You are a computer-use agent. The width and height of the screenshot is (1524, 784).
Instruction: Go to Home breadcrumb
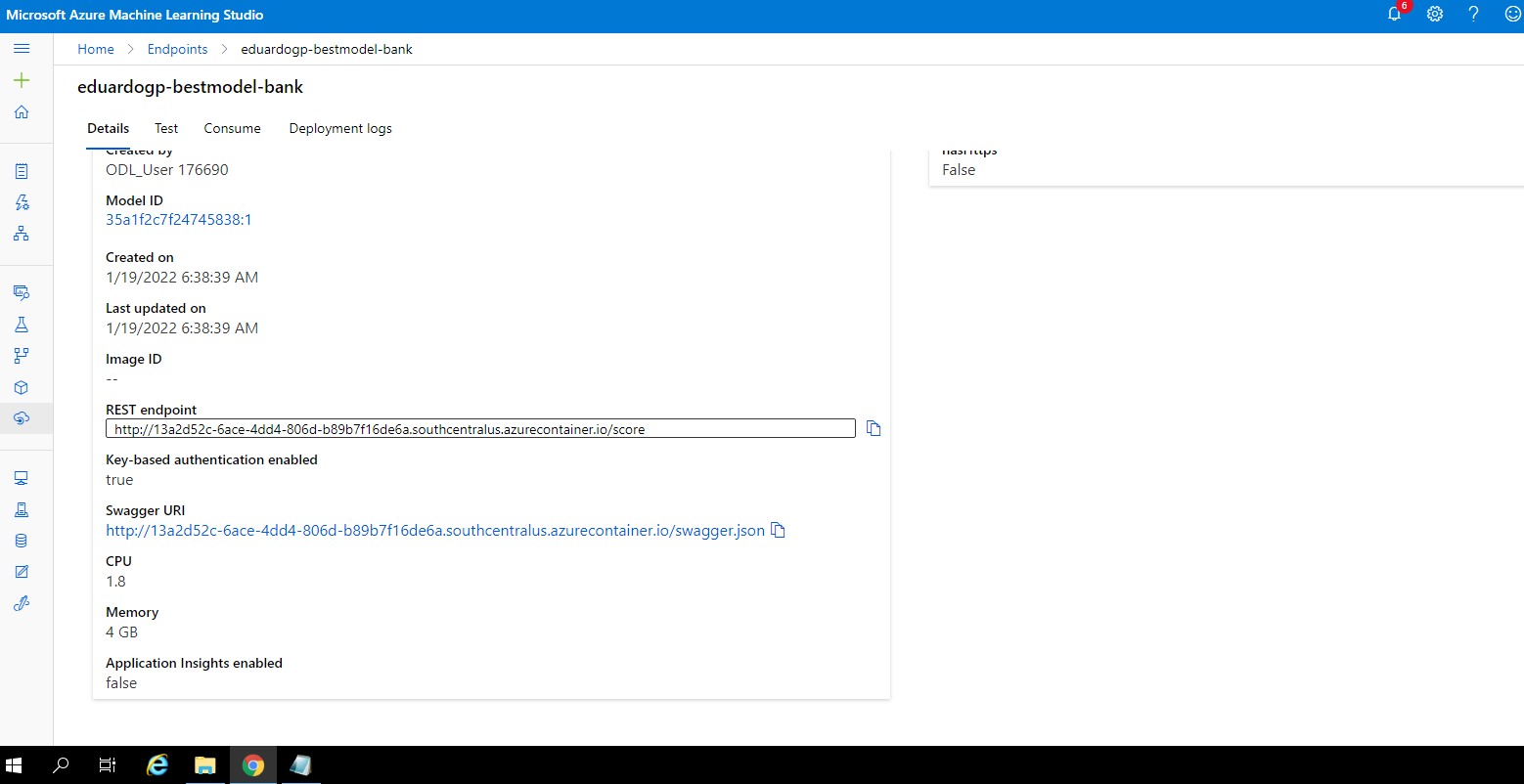pos(96,49)
